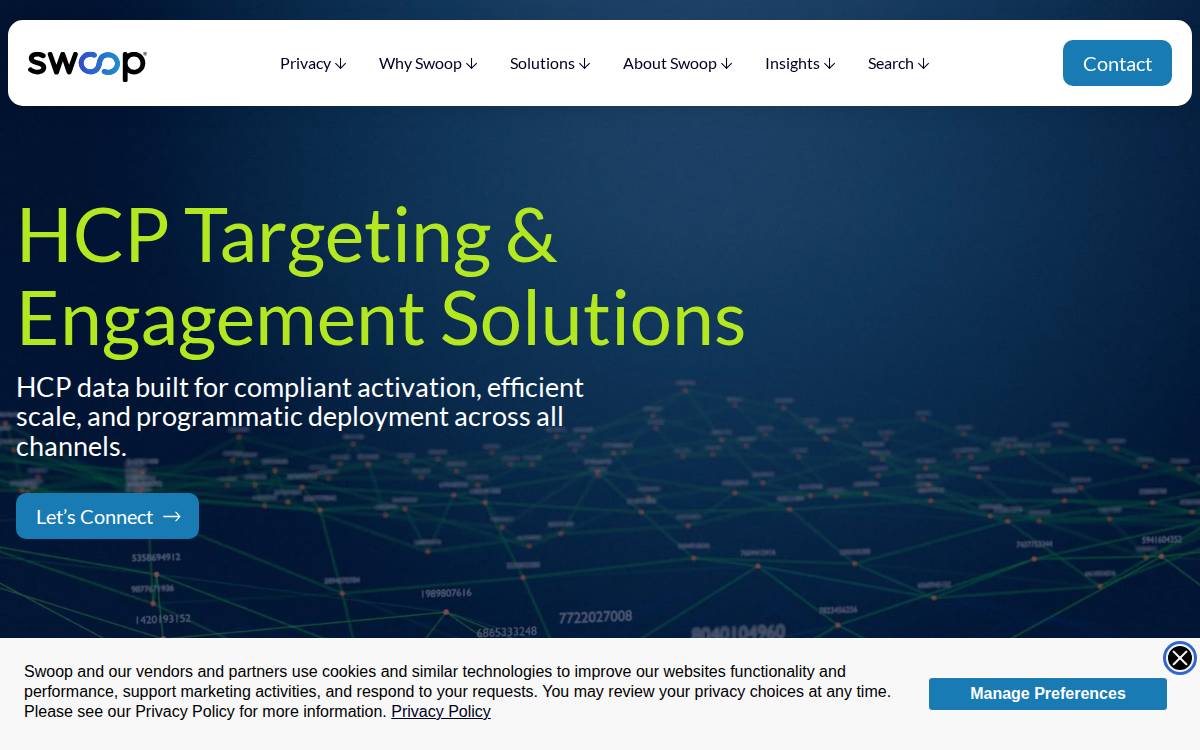Click the Swoop logo
This screenshot has height=750, width=1200.
pos(87,64)
